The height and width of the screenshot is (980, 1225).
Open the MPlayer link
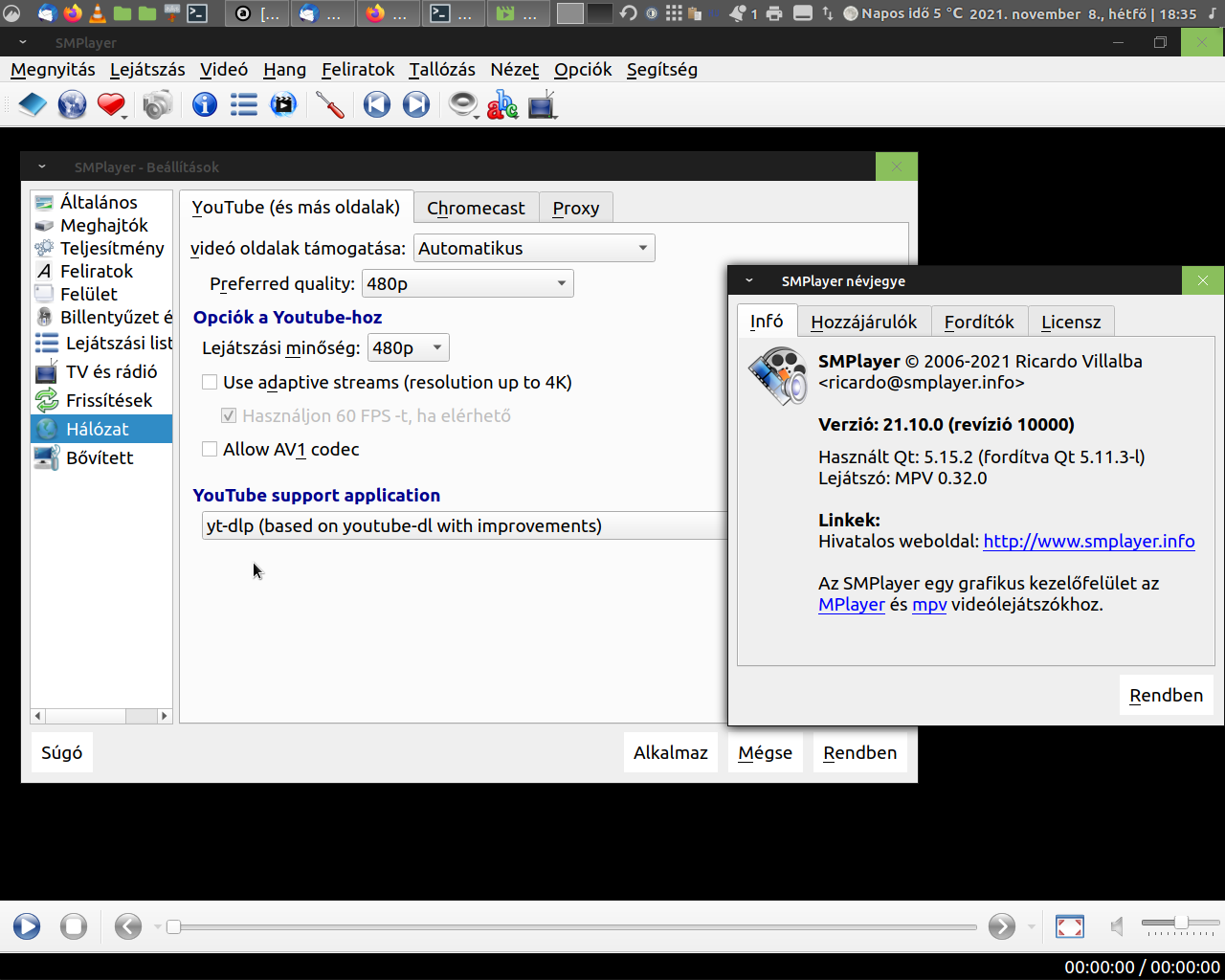click(x=852, y=604)
